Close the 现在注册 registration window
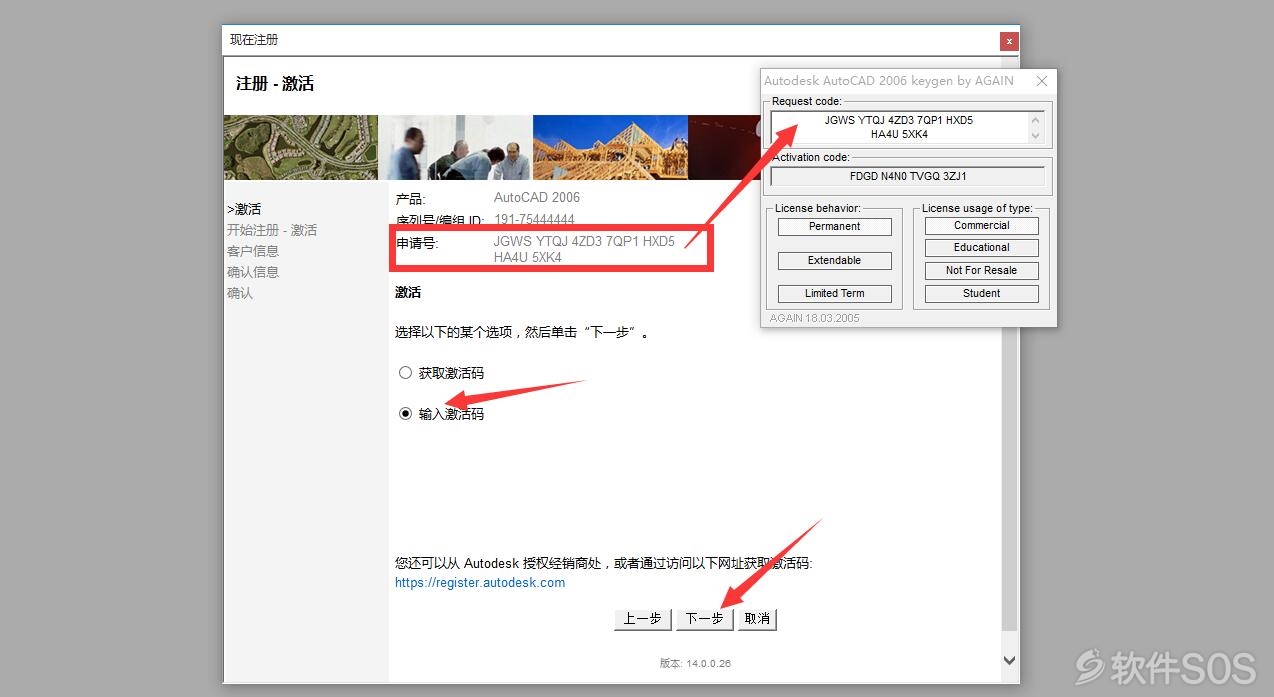 tap(1009, 41)
